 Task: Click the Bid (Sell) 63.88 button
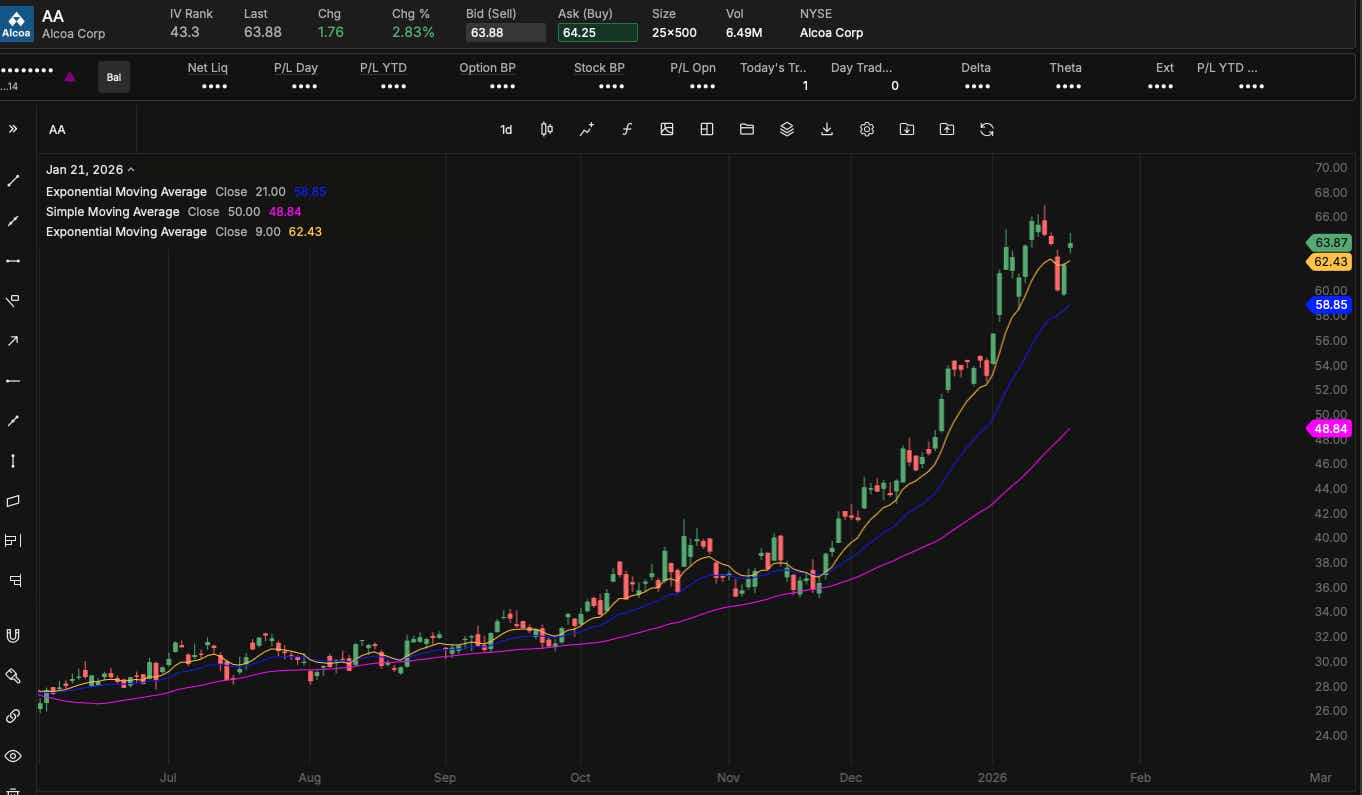pos(505,32)
